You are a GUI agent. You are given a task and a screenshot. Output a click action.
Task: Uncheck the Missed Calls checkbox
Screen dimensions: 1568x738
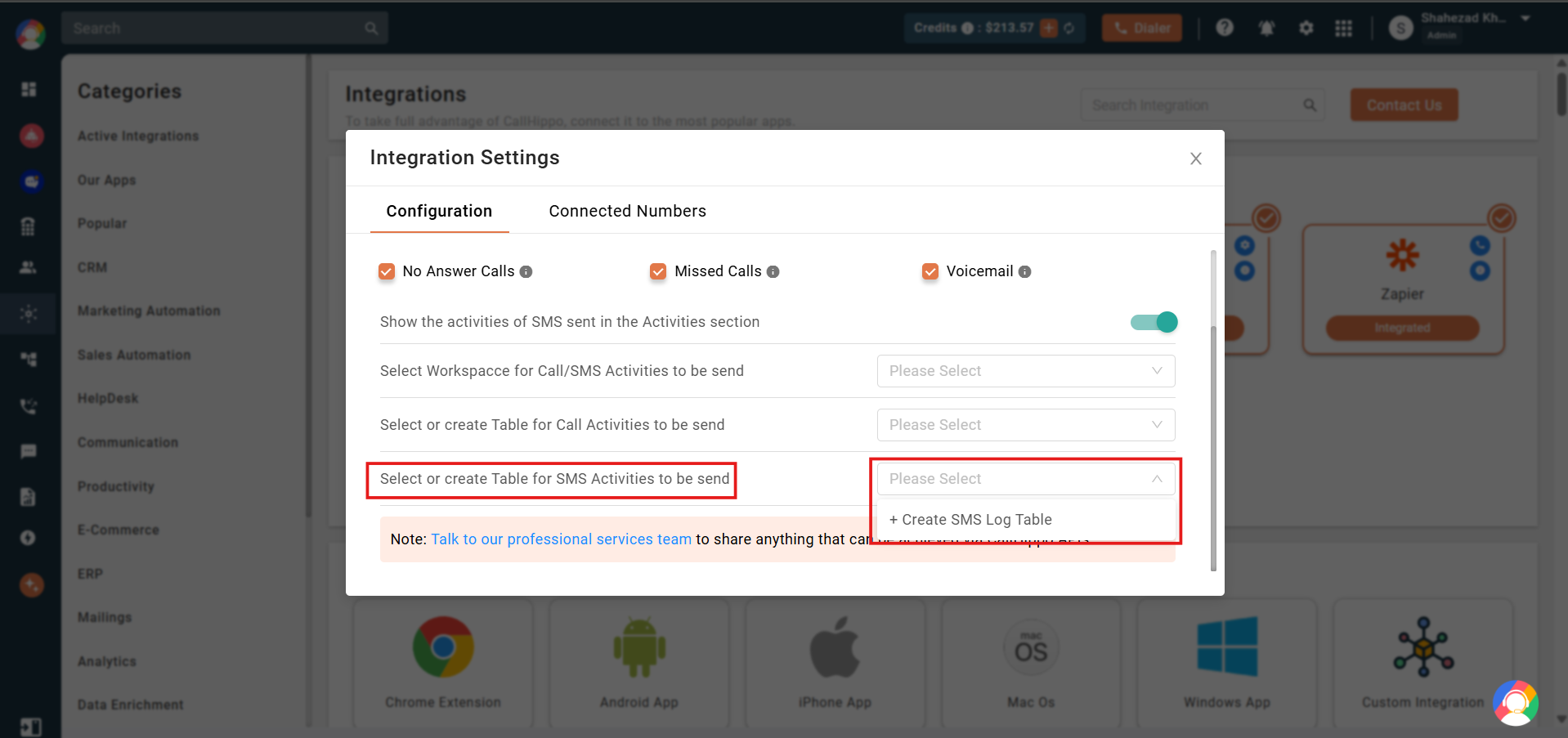(x=658, y=271)
